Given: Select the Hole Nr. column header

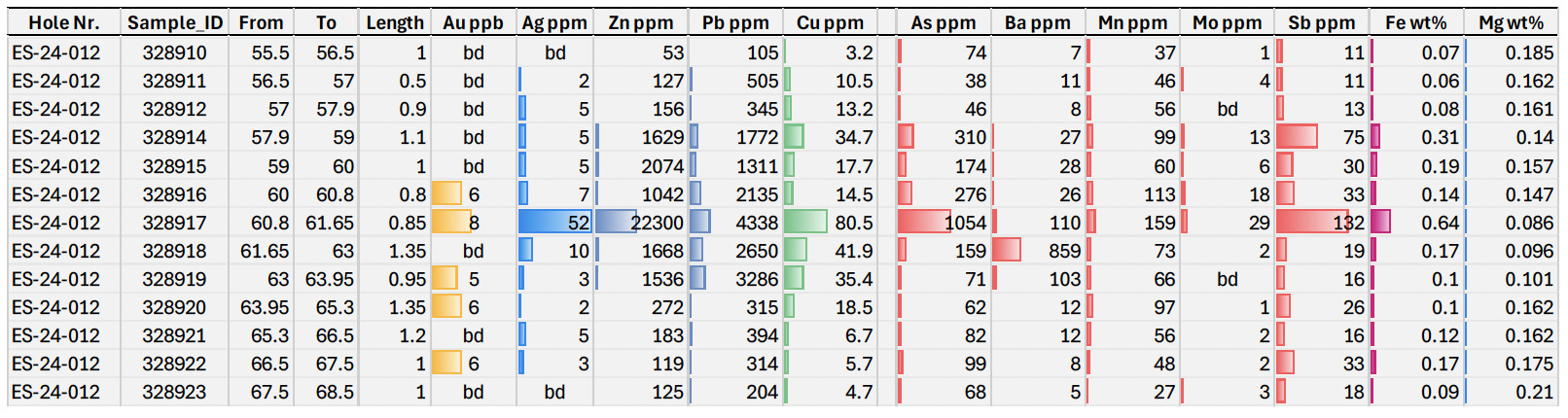Looking at the screenshot, I should pyautogui.click(x=63, y=22).
